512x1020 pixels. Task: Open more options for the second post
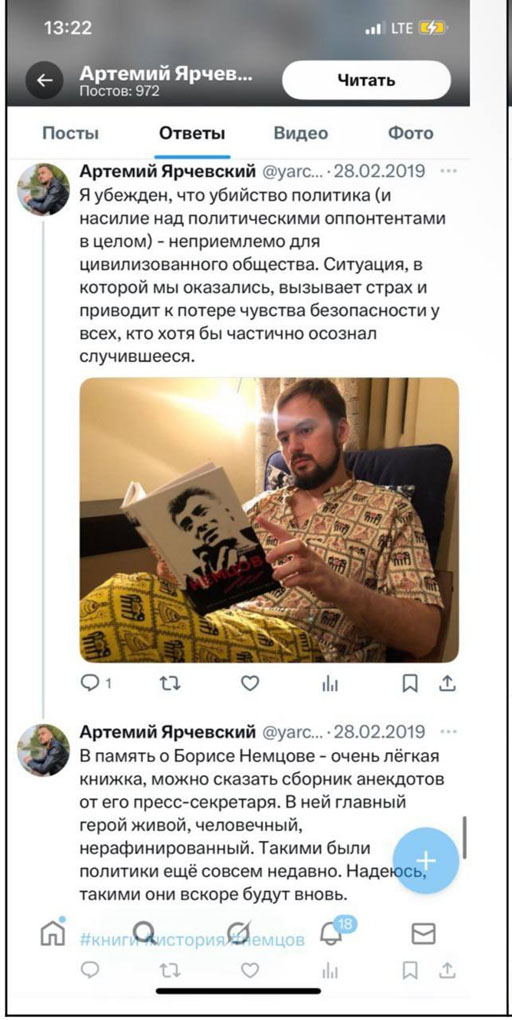click(x=448, y=732)
